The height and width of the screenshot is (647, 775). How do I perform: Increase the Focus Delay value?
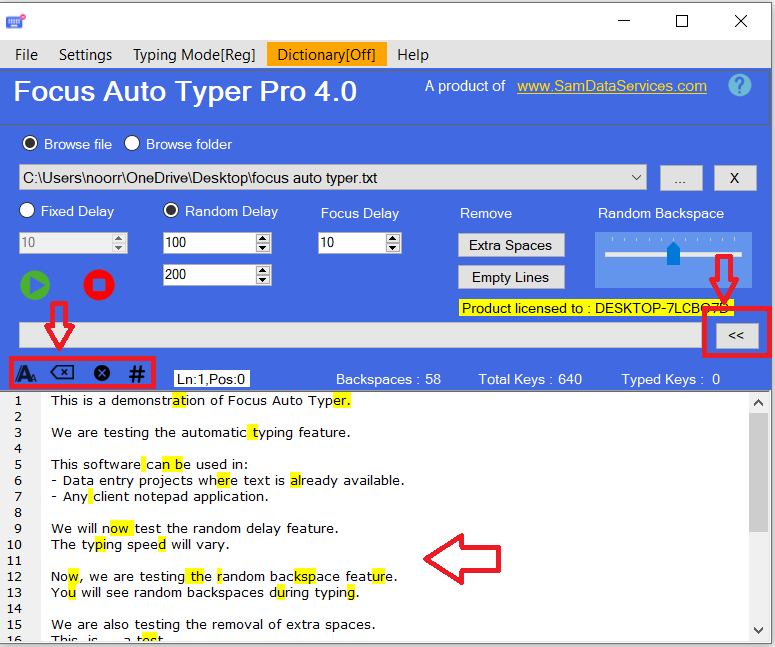(393, 238)
